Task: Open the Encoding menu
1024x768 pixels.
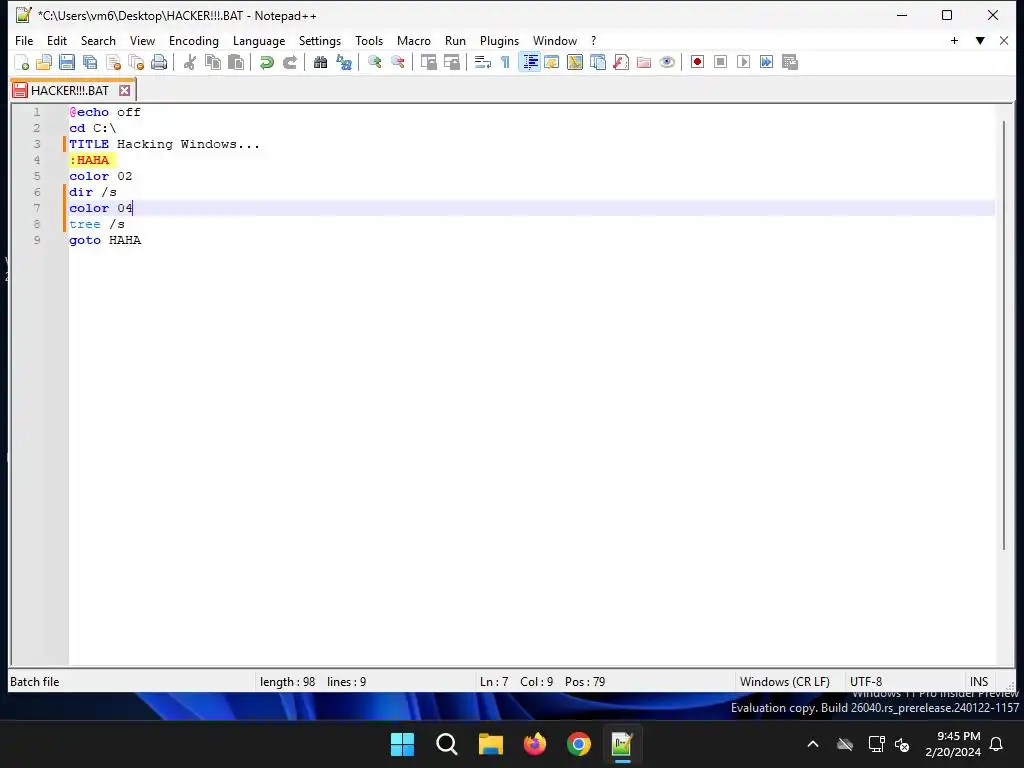Action: [x=194, y=40]
